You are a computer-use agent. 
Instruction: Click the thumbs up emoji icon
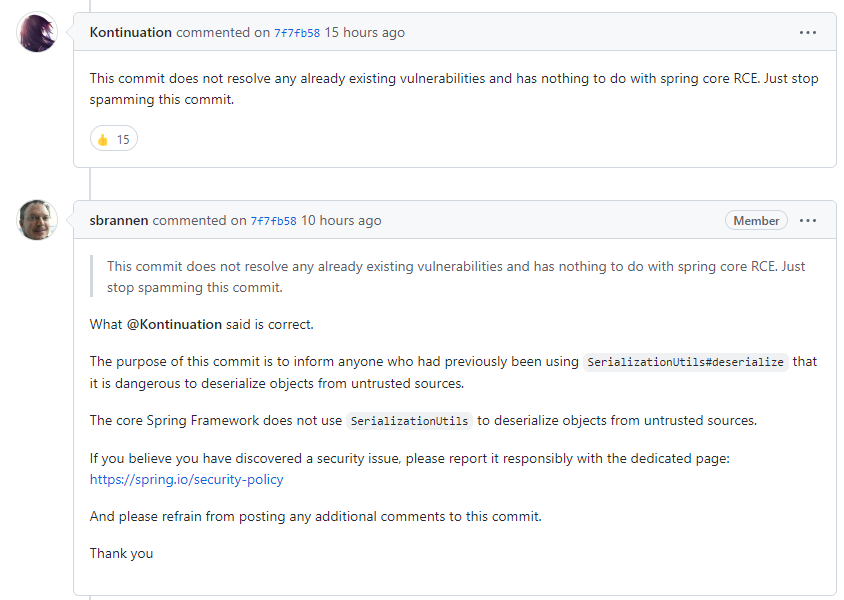102,140
